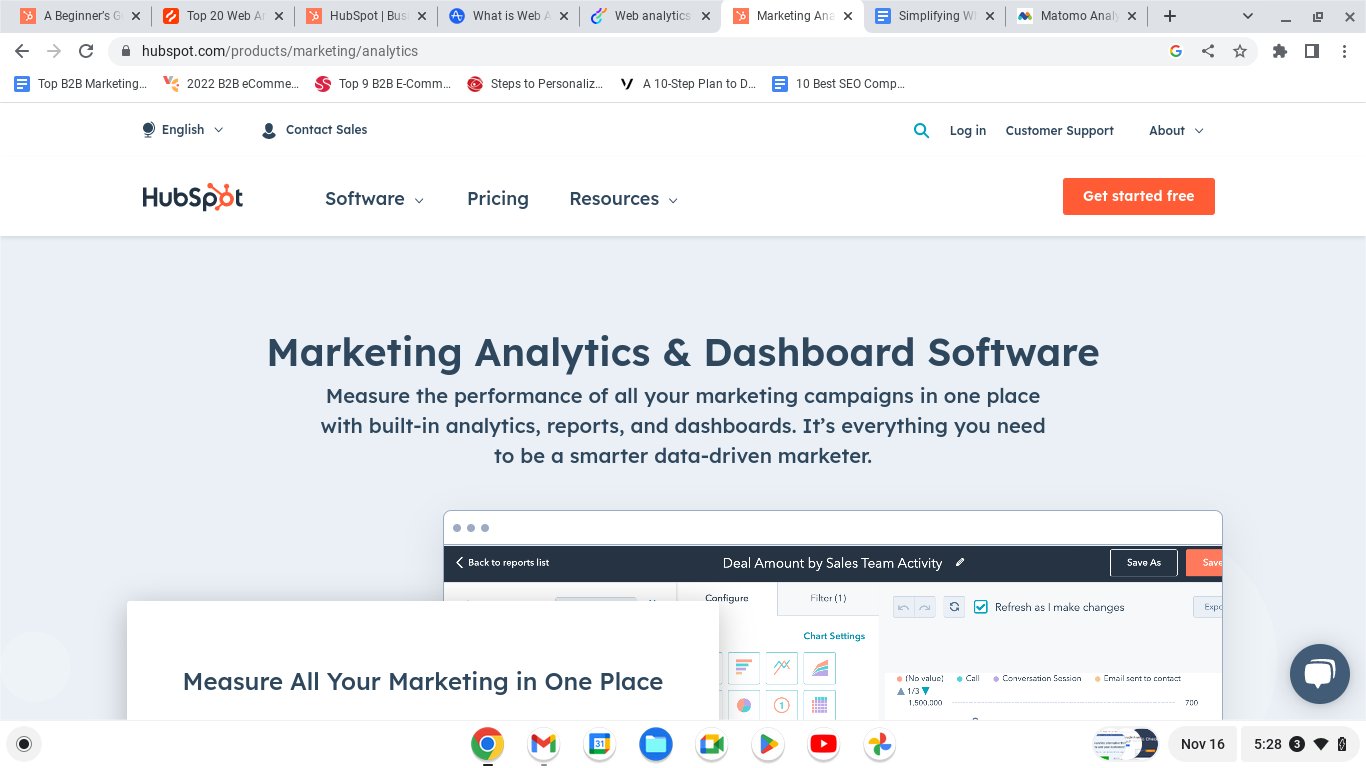Click the '(No value)' color dot in the legend
The width and height of the screenshot is (1366, 768).
click(x=899, y=678)
